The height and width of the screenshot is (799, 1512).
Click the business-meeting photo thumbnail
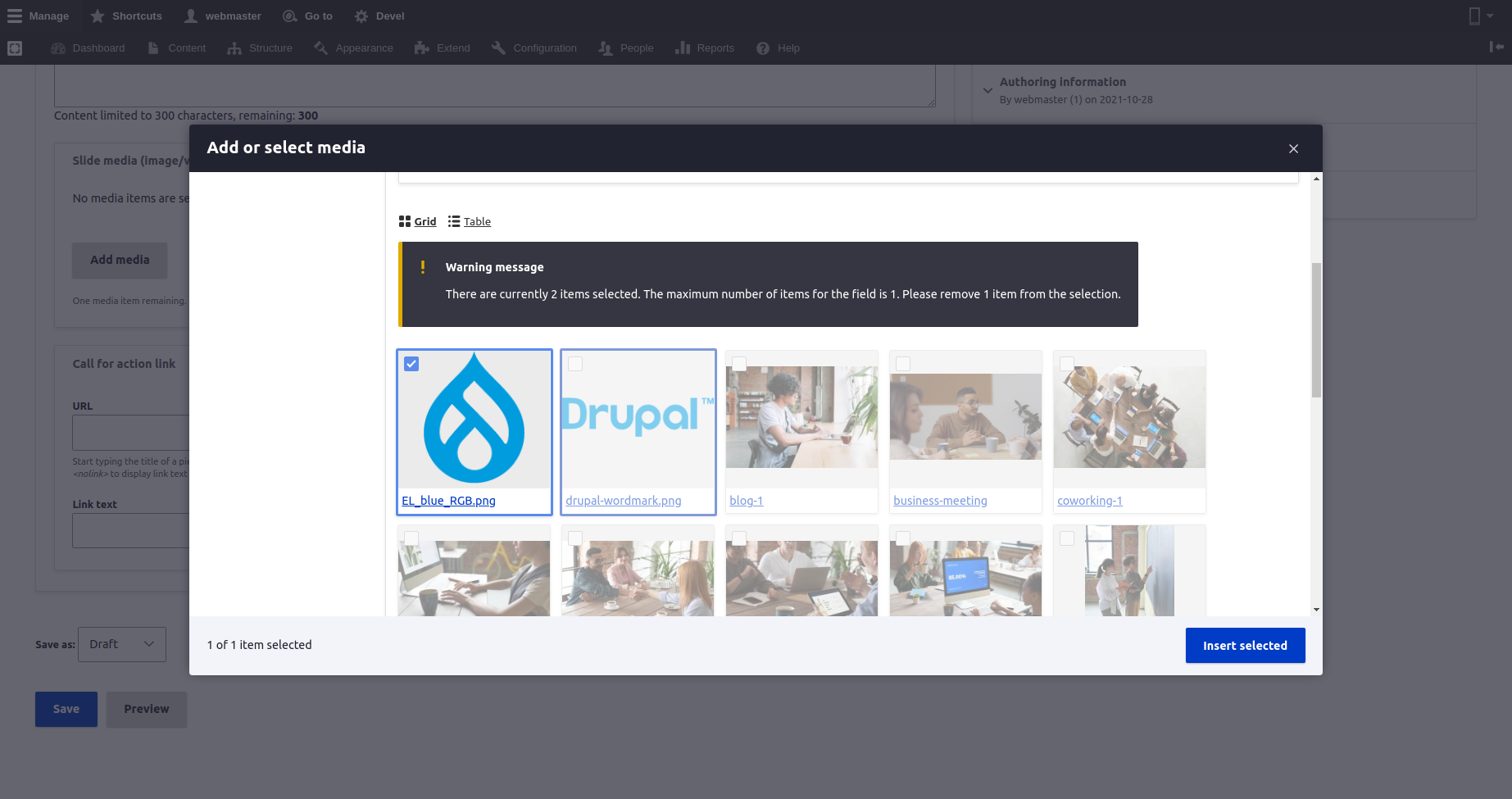click(965, 417)
